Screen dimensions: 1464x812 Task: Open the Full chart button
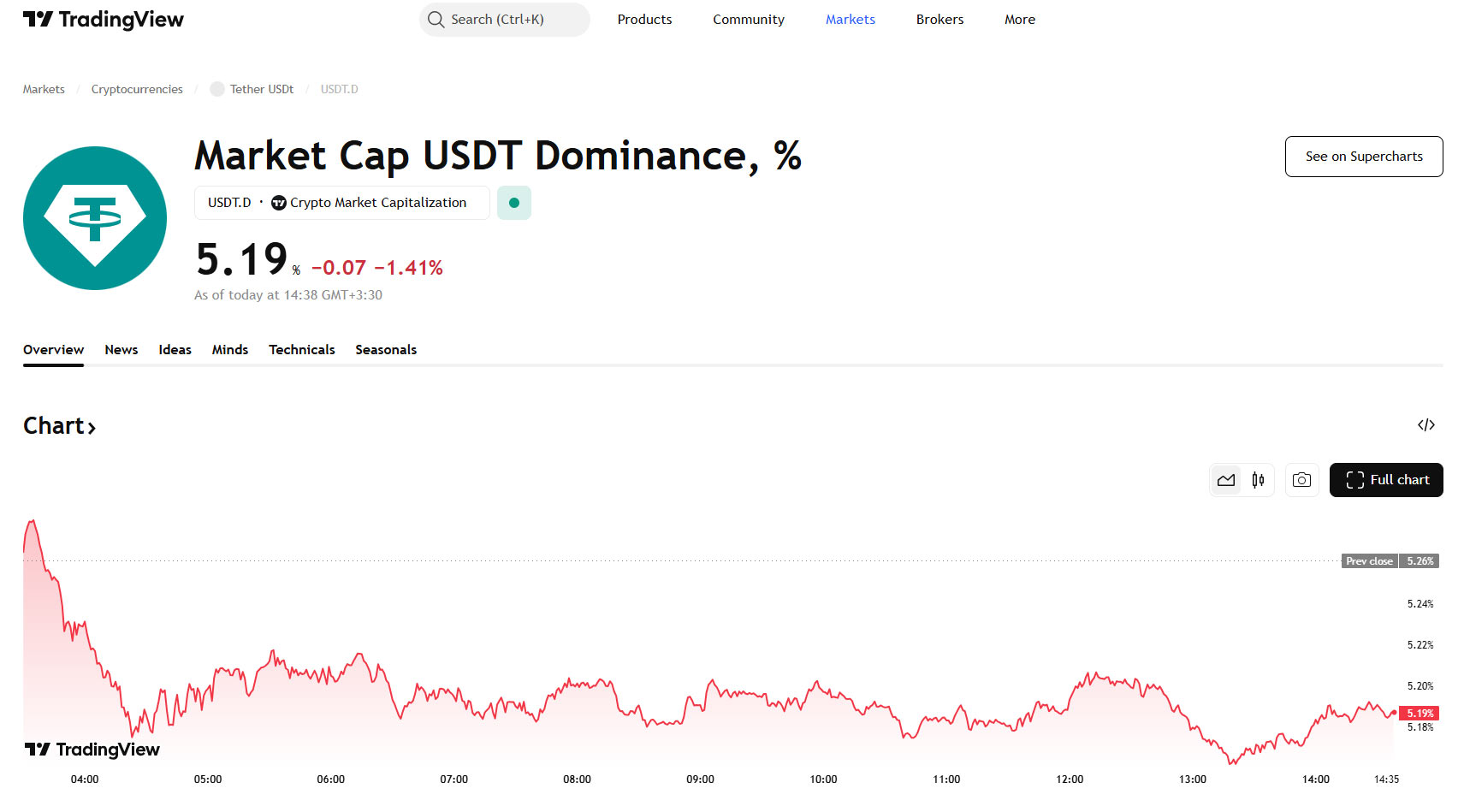(1386, 480)
